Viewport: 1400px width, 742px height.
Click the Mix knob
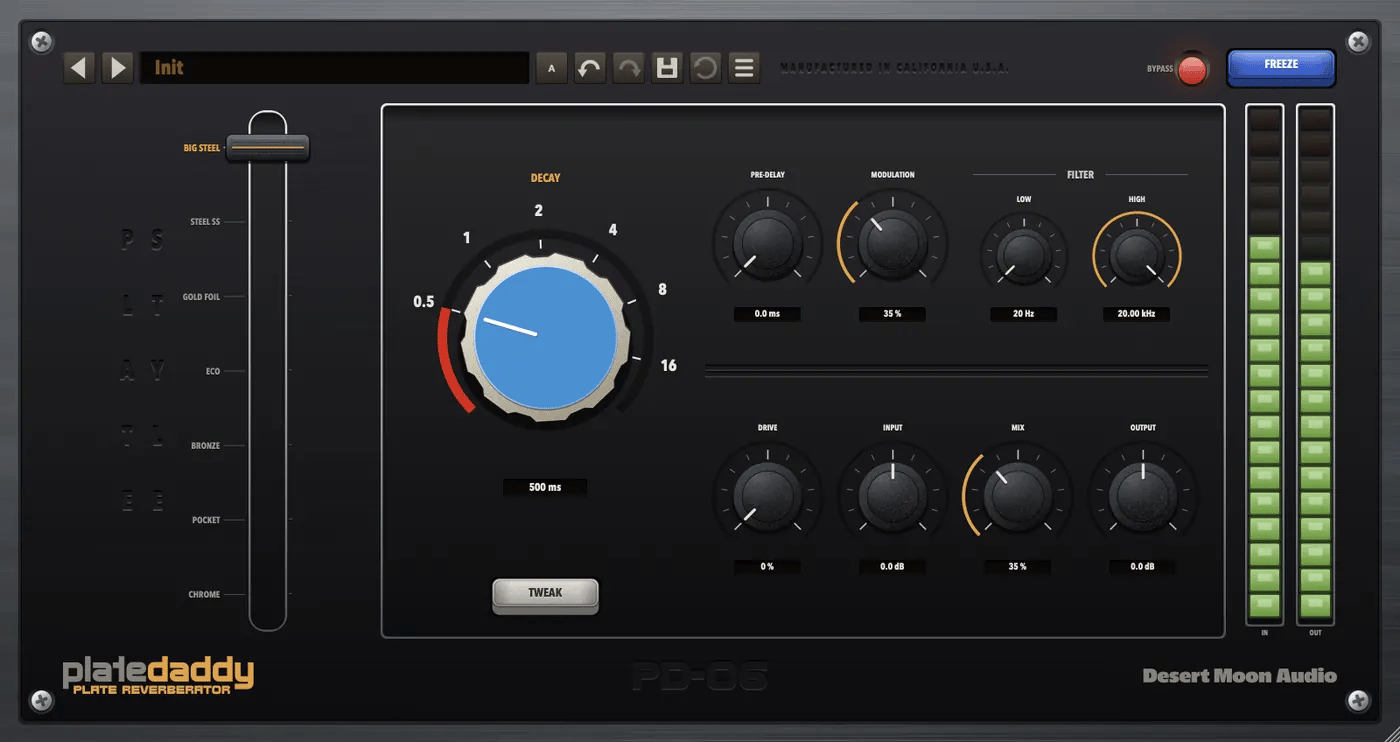pyautogui.click(x=1017, y=495)
